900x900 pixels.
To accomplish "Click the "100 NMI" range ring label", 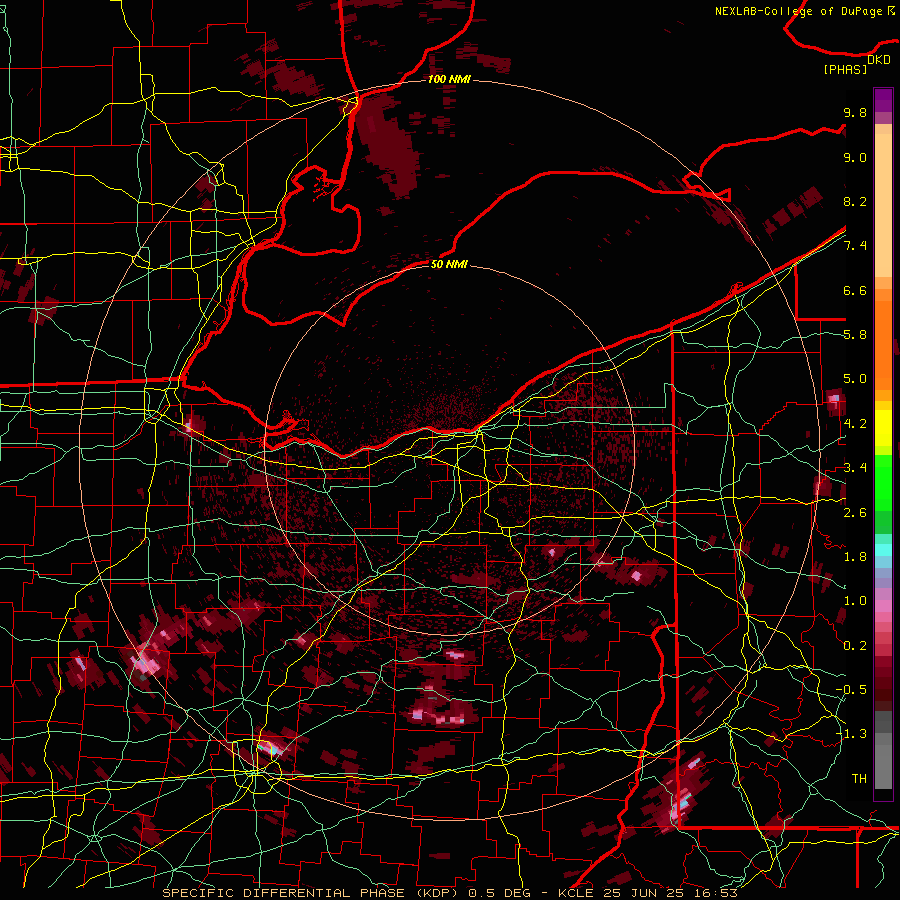I will [x=449, y=79].
